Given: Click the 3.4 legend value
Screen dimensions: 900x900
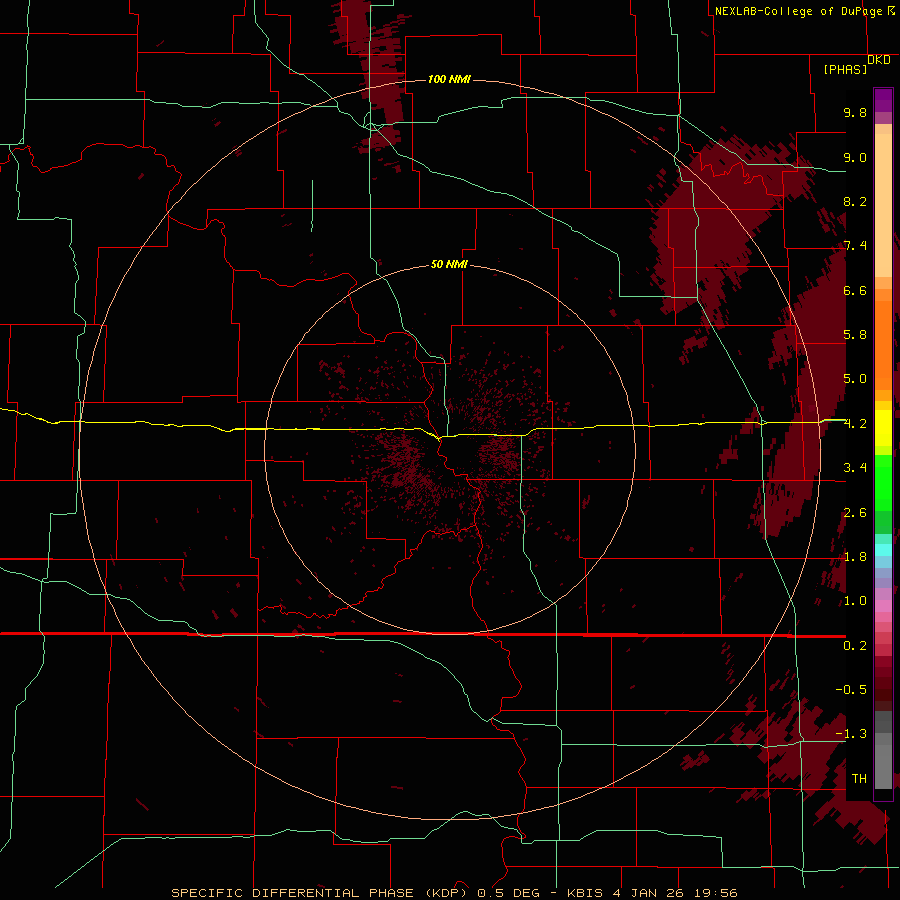Looking at the screenshot, I should tap(855, 468).
